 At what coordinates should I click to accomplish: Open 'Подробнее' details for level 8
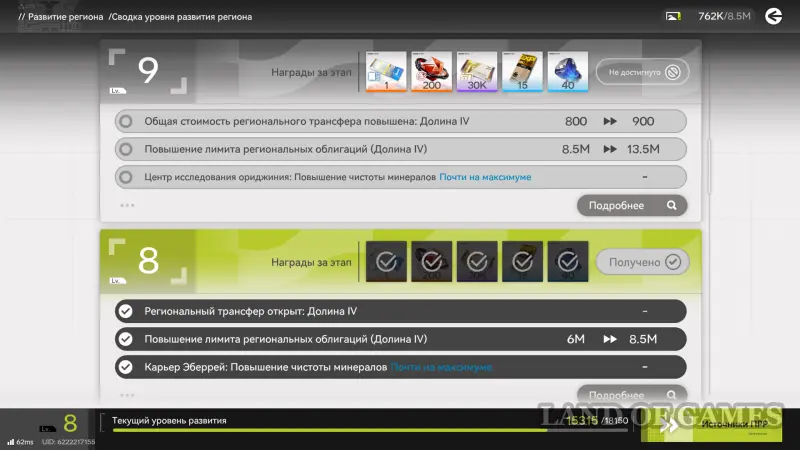pos(632,395)
